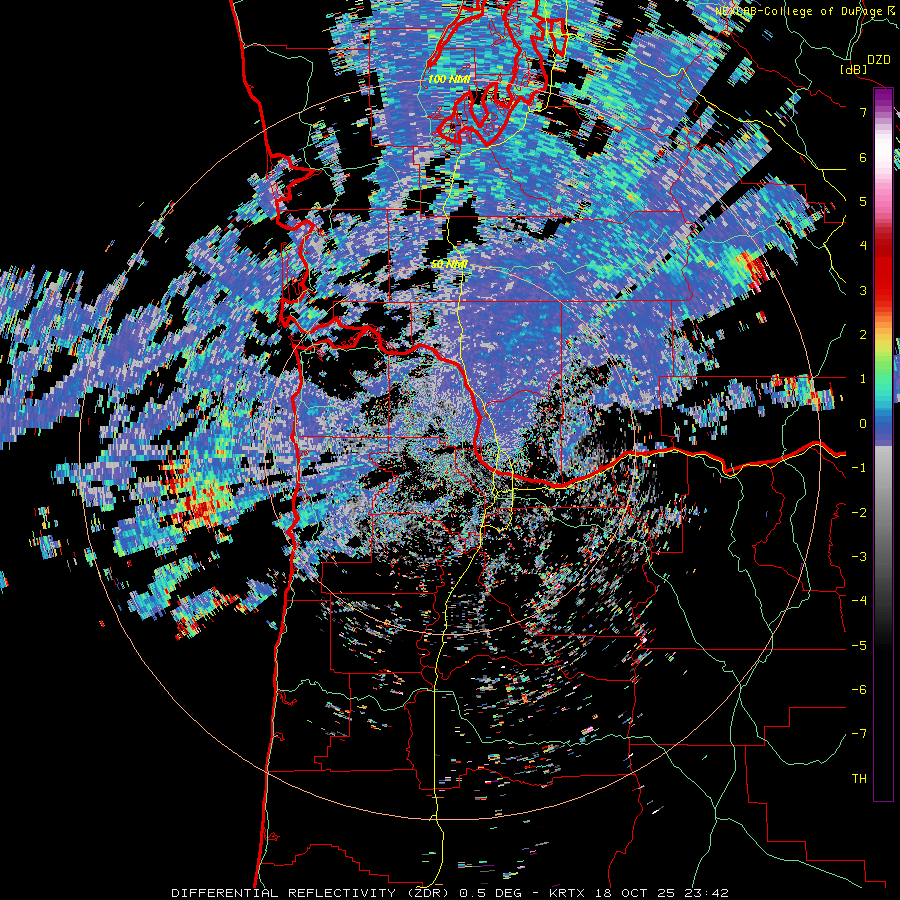Click the -6 value on color scale

pyautogui.click(x=859, y=690)
